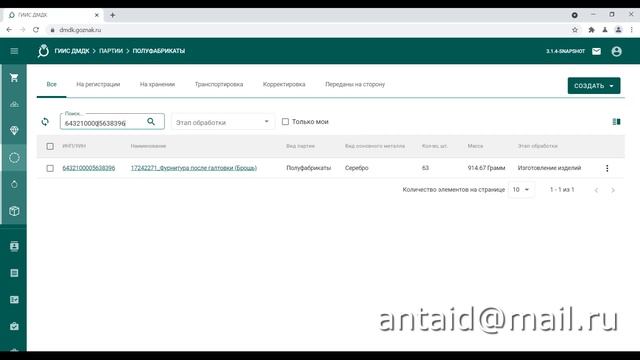Open the mail messages icon
This screenshot has height=360, width=640.
pyautogui.click(x=596, y=51)
